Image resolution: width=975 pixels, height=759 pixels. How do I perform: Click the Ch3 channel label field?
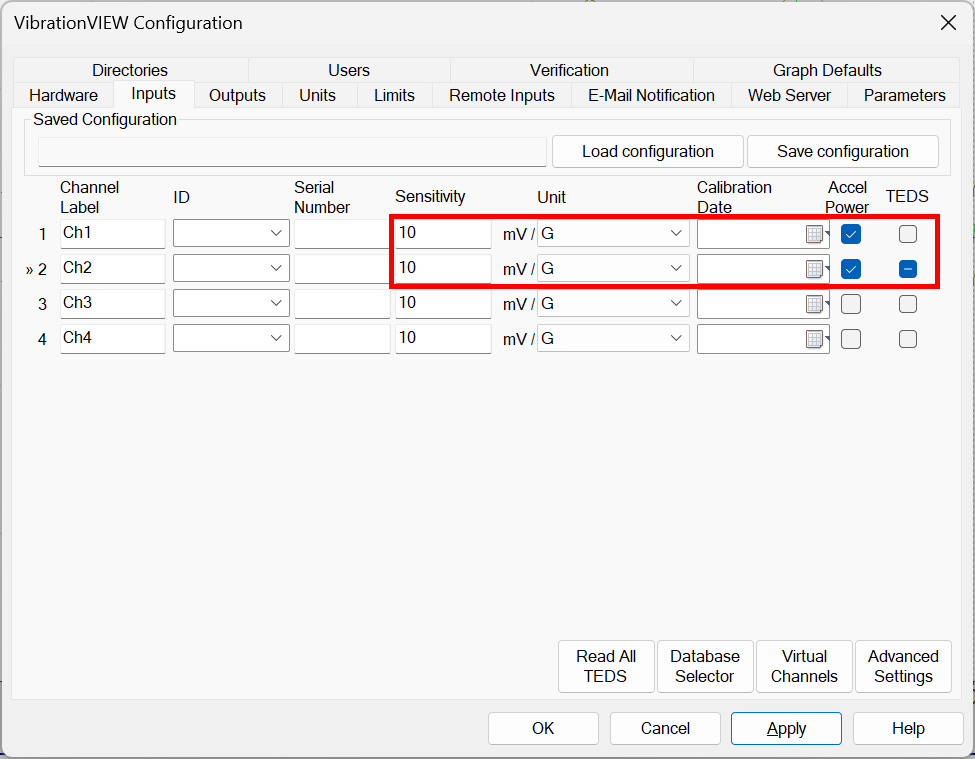pos(112,304)
